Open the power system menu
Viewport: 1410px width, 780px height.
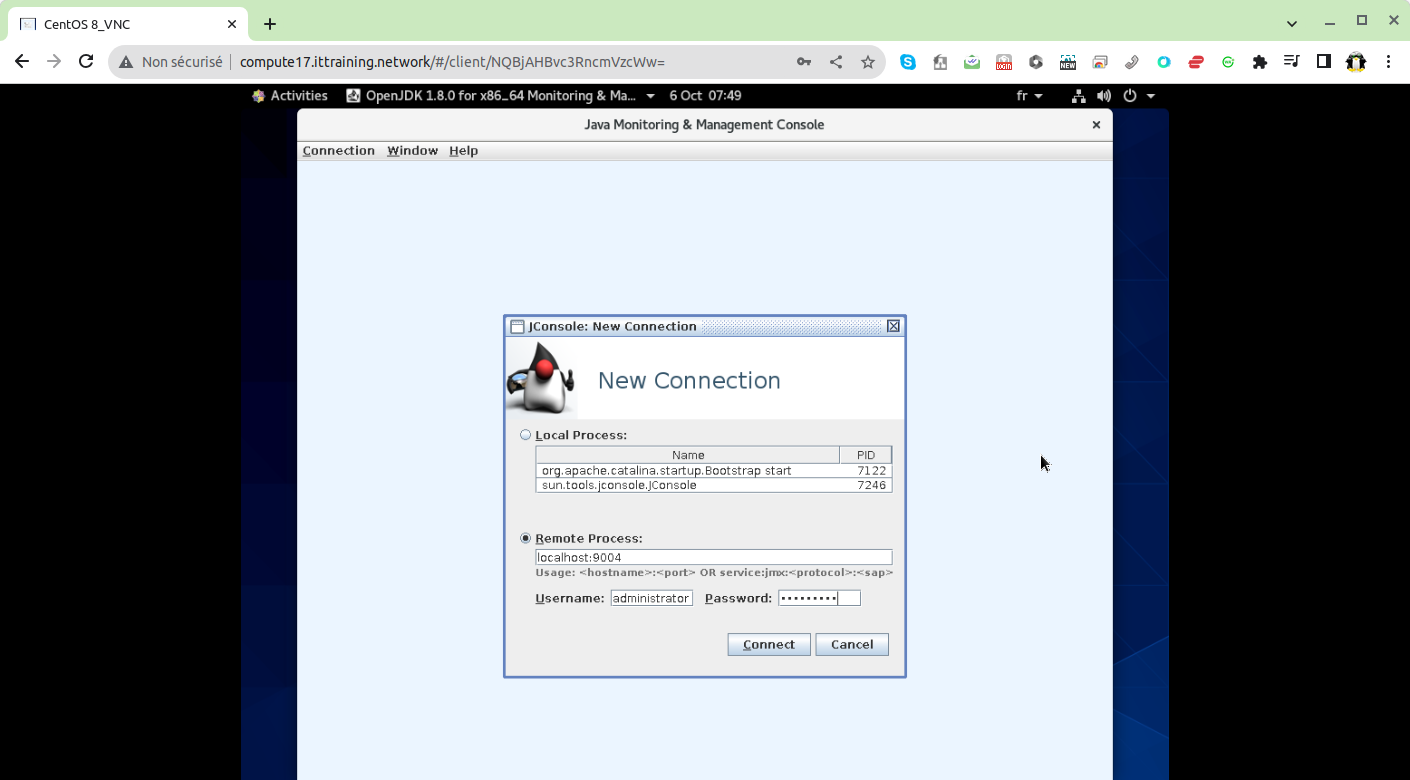click(x=1139, y=96)
